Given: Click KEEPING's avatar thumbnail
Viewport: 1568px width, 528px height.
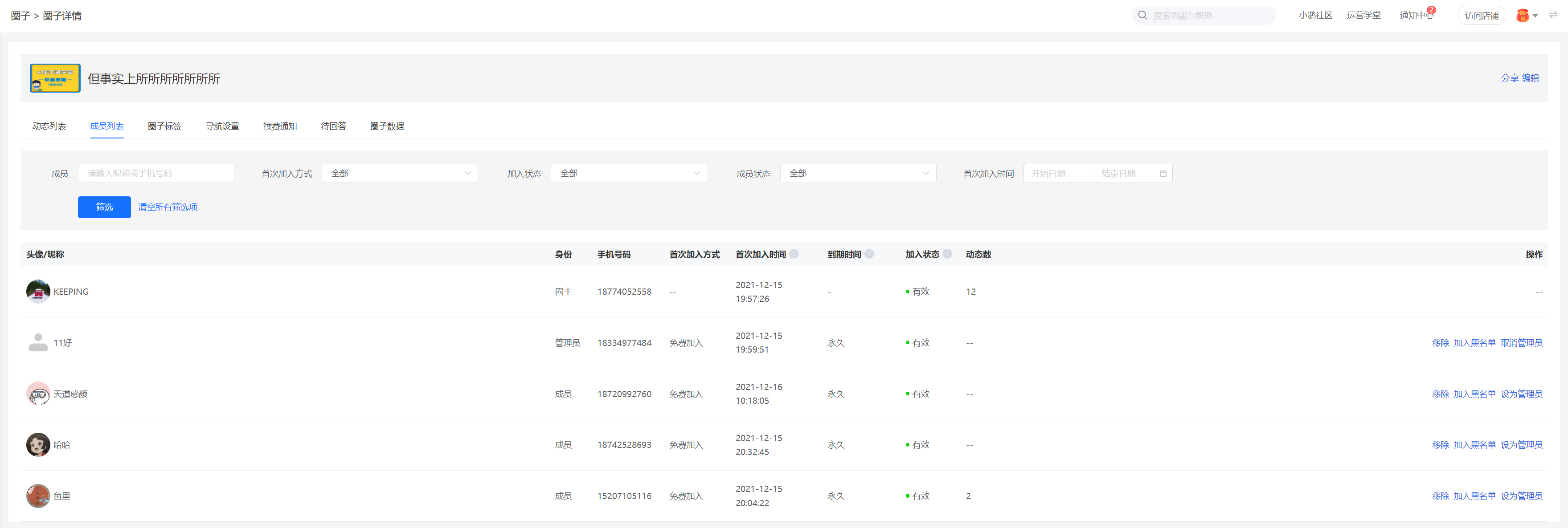Looking at the screenshot, I should [x=38, y=292].
